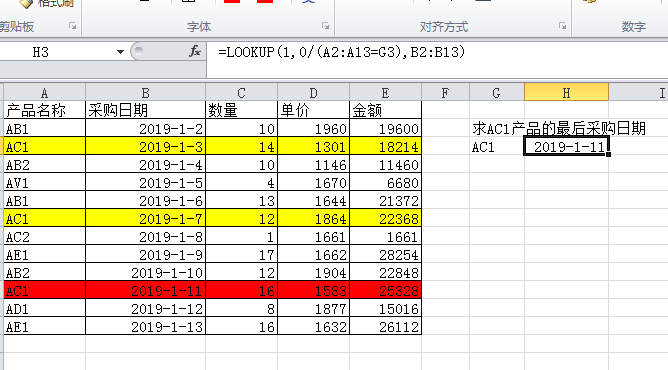Click the fx insert function icon
The width and height of the screenshot is (668, 370).
point(195,52)
